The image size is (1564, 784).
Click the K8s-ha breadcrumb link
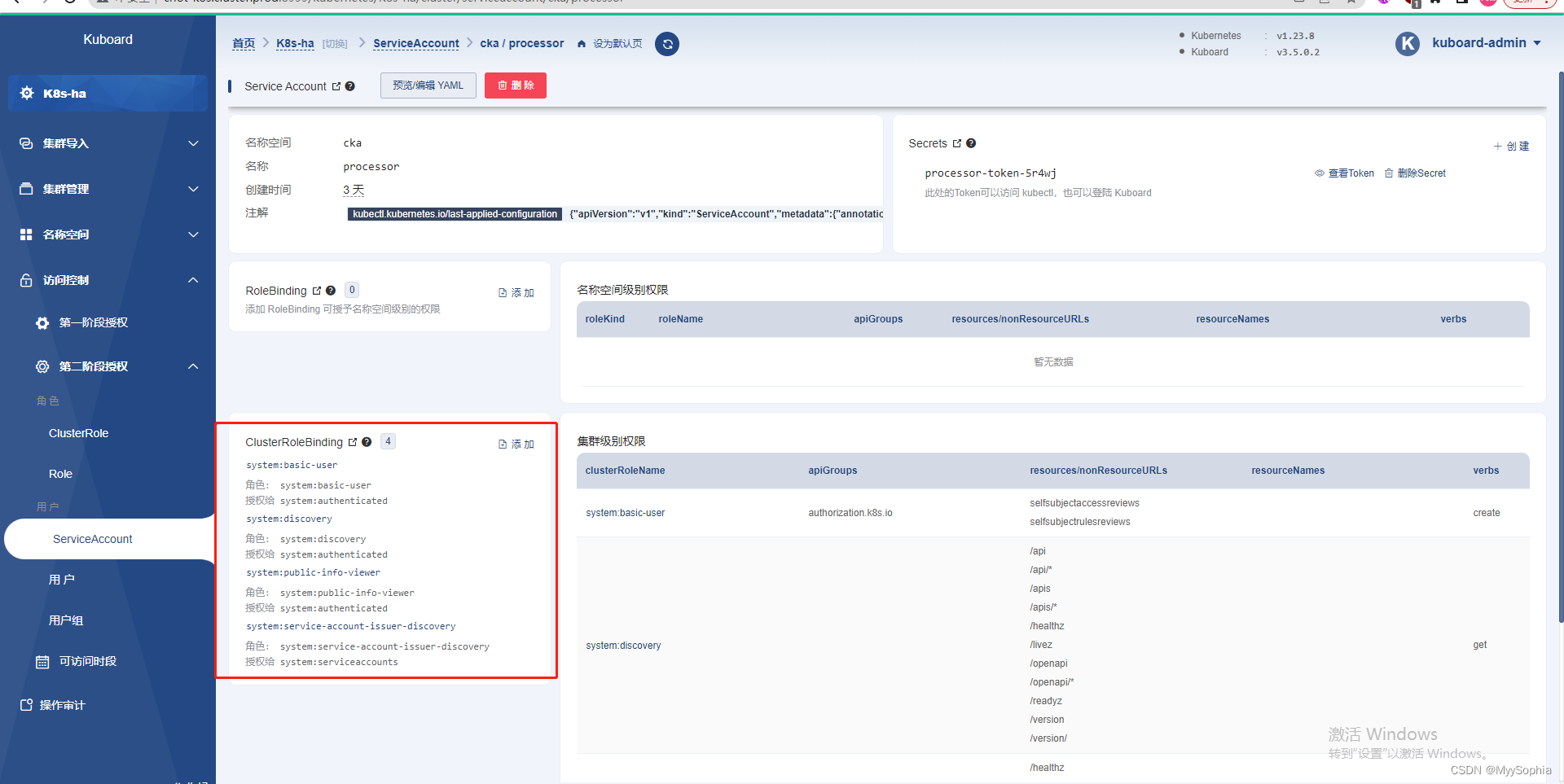[x=295, y=43]
